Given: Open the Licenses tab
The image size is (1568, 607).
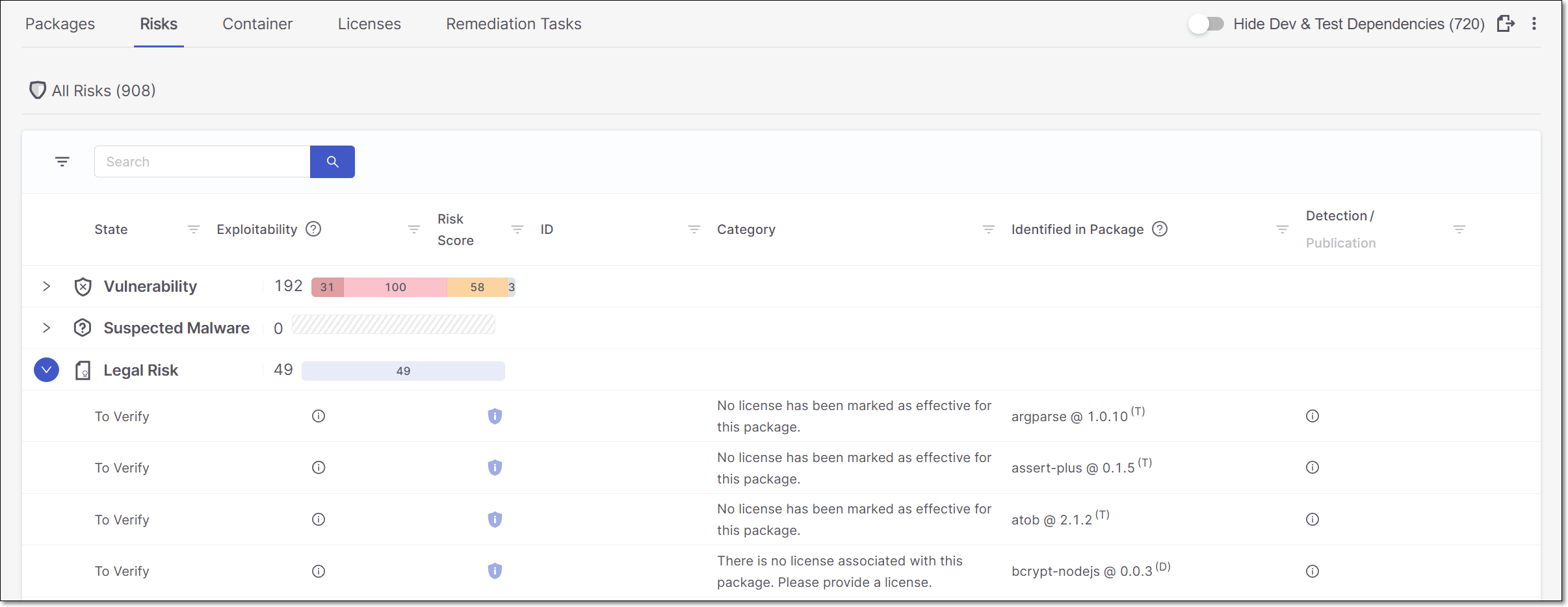Looking at the screenshot, I should [x=369, y=24].
